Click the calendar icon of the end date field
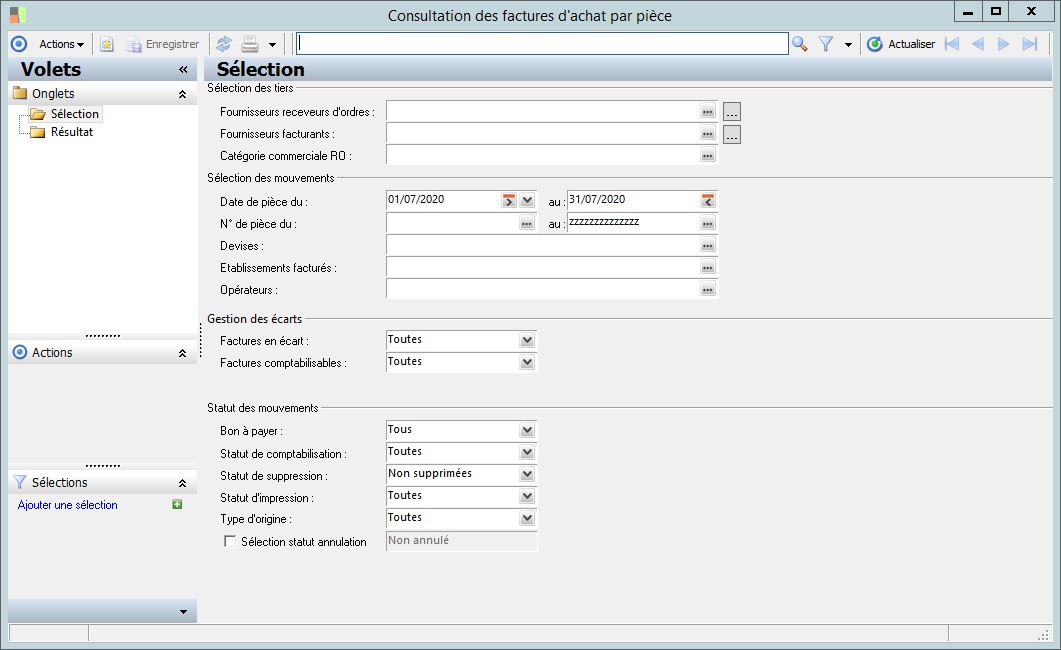The height and width of the screenshot is (650, 1061). coord(708,200)
